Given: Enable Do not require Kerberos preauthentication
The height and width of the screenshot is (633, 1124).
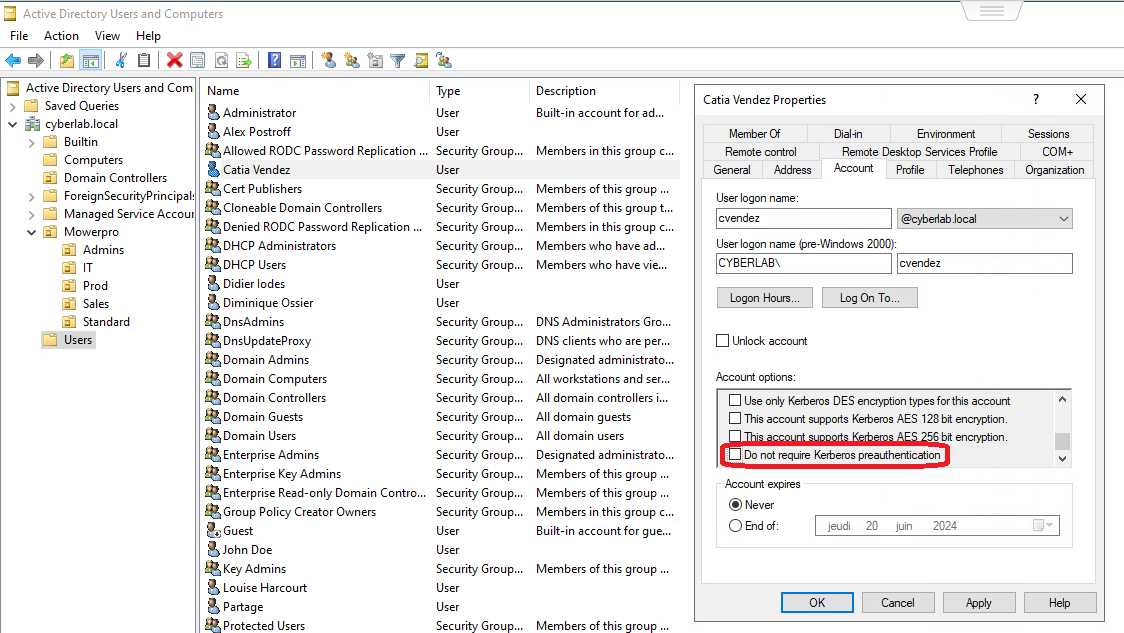Looking at the screenshot, I should 735,455.
